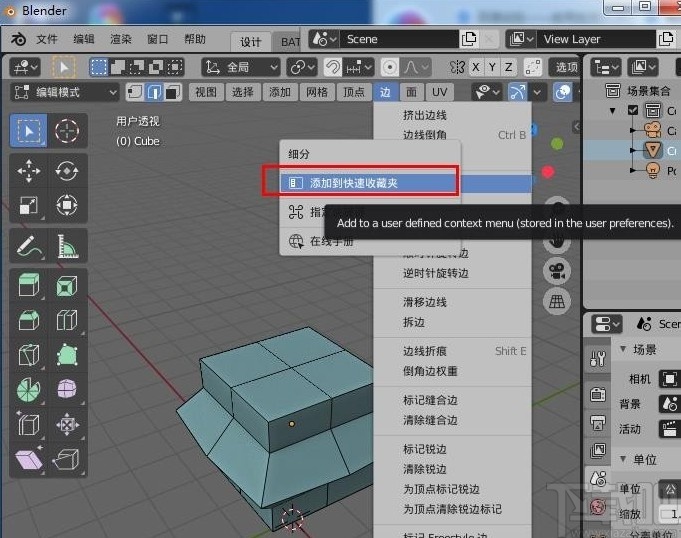Choose the Inset Faces tool
Screen dimensions: 681x538
(x=67, y=286)
